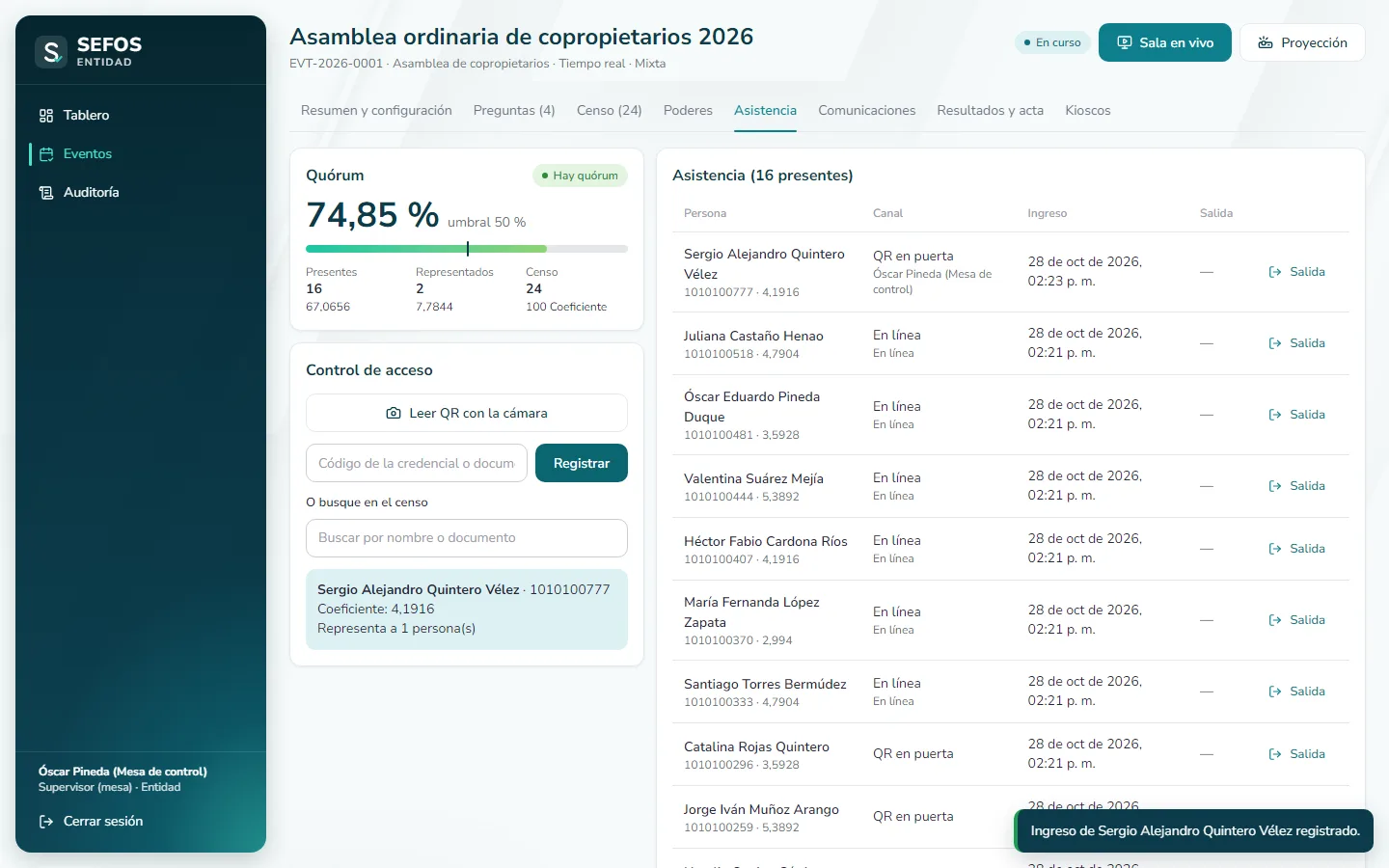Focus the Buscar por nombre field
Image resolution: width=1389 pixels, height=868 pixels.
pyautogui.click(x=467, y=538)
